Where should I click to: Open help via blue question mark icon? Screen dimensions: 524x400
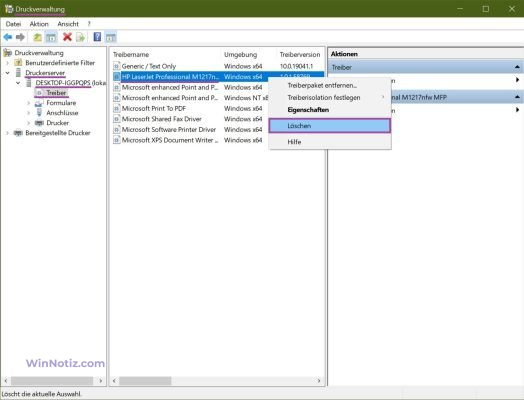coord(97,37)
